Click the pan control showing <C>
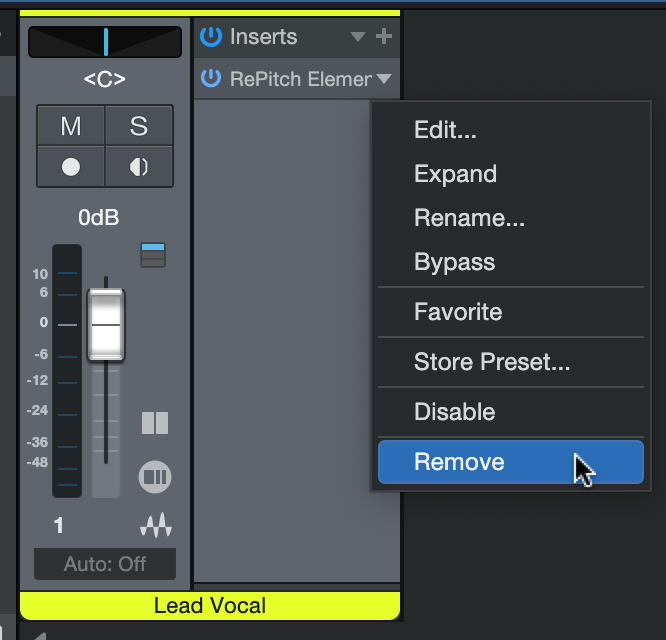Viewport: 666px width, 640px height. coord(105,42)
